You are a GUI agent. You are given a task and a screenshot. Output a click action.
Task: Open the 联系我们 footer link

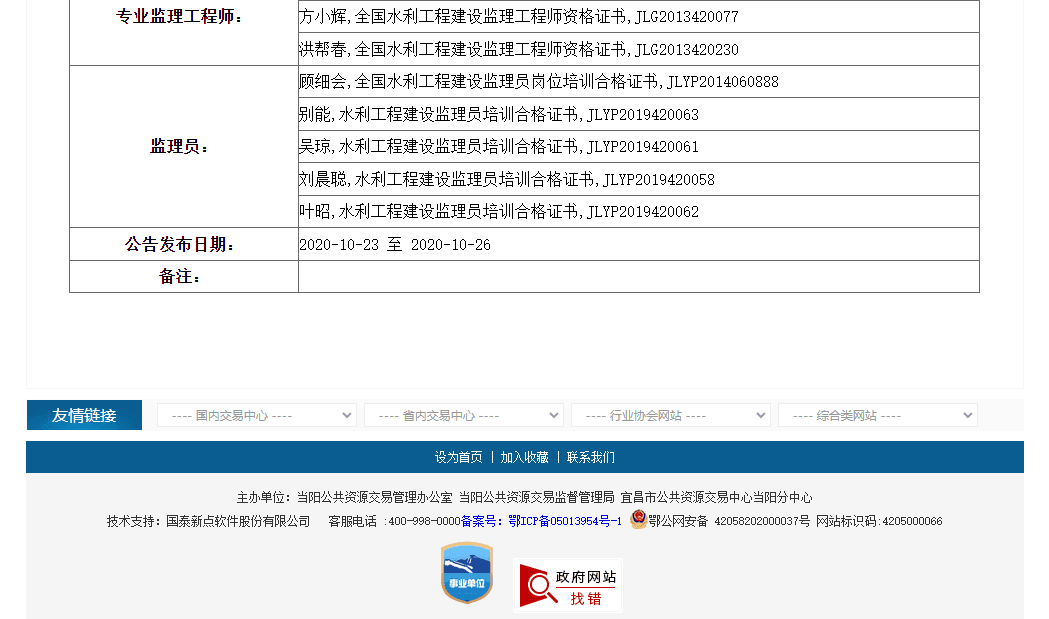590,457
